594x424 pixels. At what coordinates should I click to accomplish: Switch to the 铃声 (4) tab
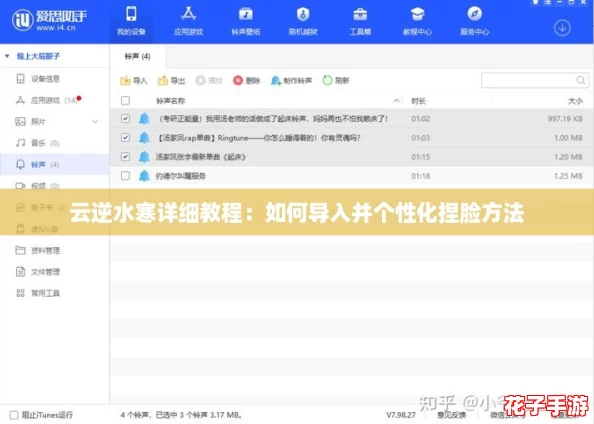(x=138, y=56)
